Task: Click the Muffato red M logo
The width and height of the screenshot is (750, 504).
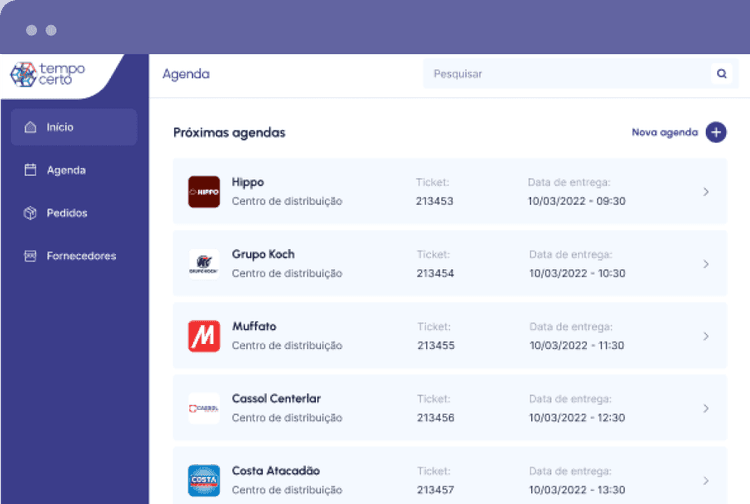Action: 204,336
